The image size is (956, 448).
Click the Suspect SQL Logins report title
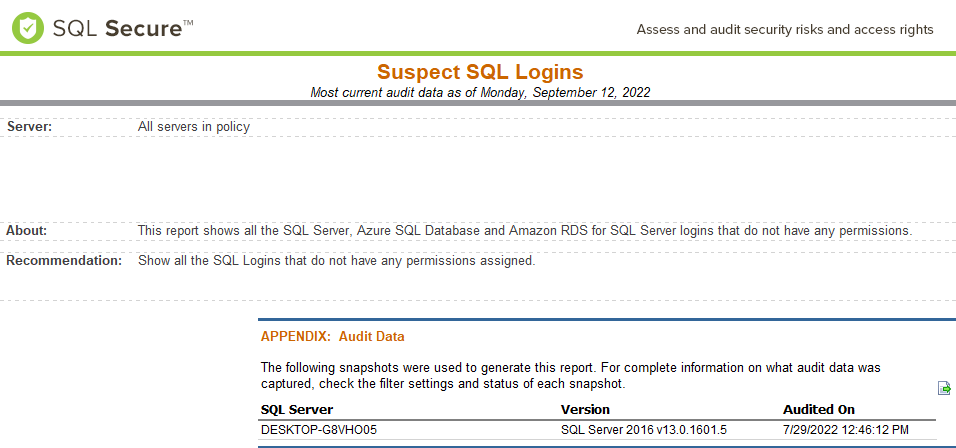tap(480, 72)
